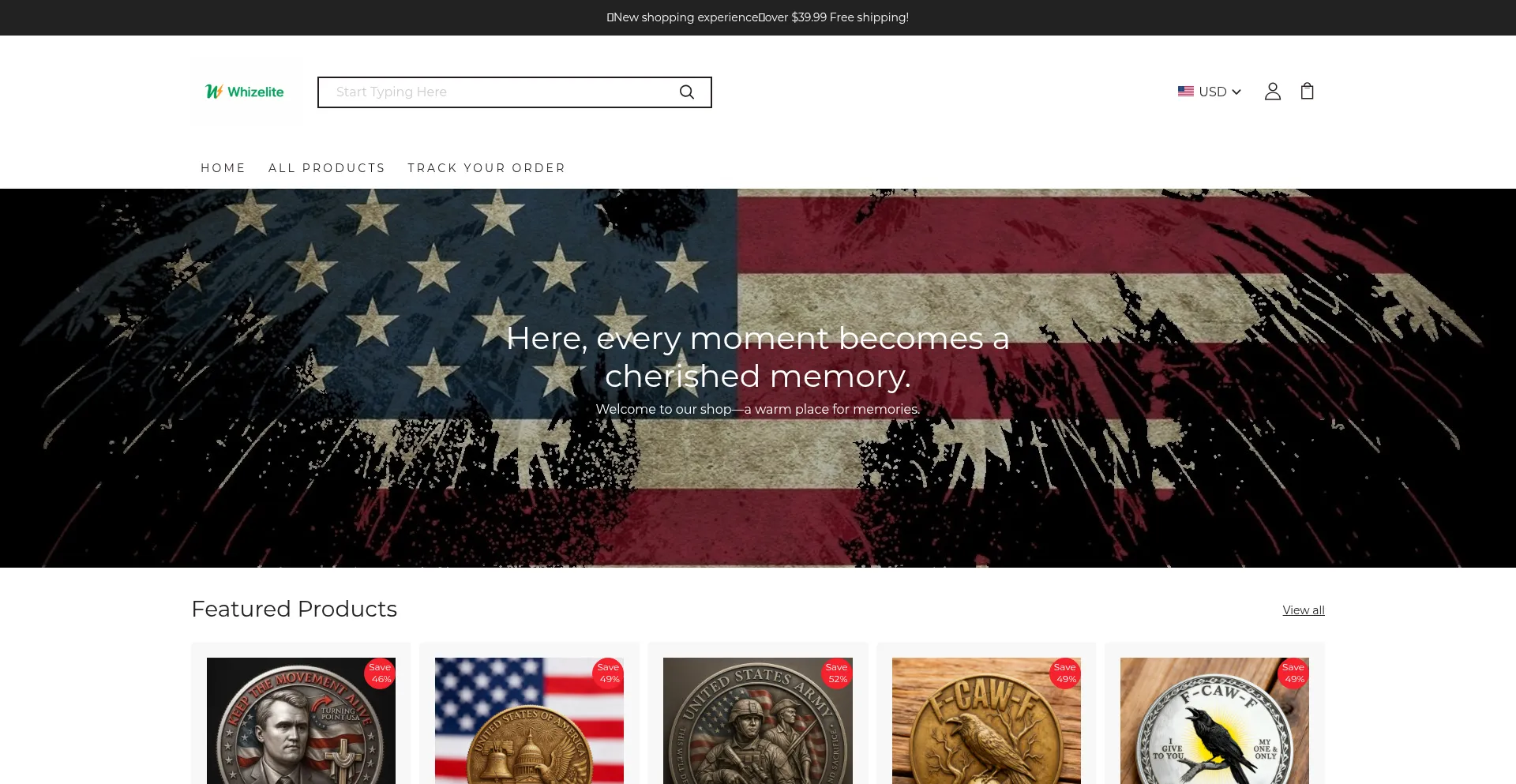Open the ALL PRODUCTS menu item
1516x784 pixels.
[327, 168]
